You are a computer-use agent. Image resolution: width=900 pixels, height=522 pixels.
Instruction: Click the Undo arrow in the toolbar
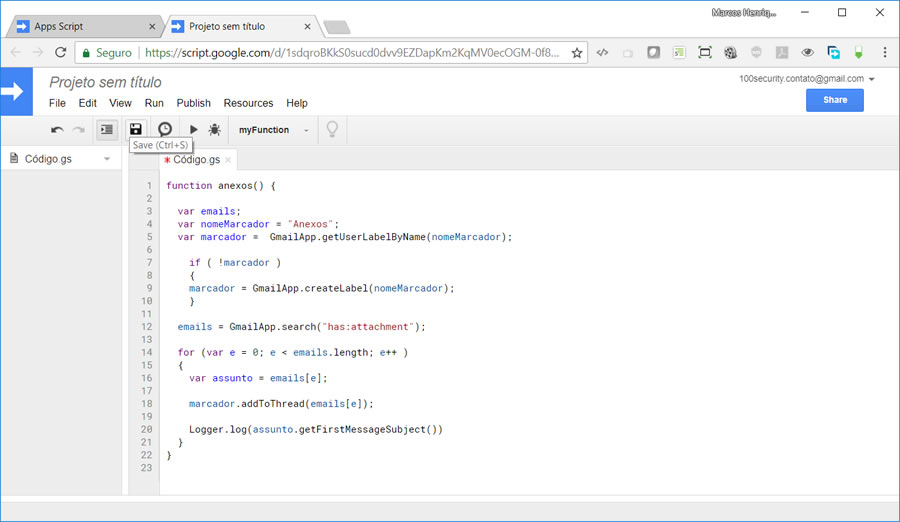click(x=57, y=130)
